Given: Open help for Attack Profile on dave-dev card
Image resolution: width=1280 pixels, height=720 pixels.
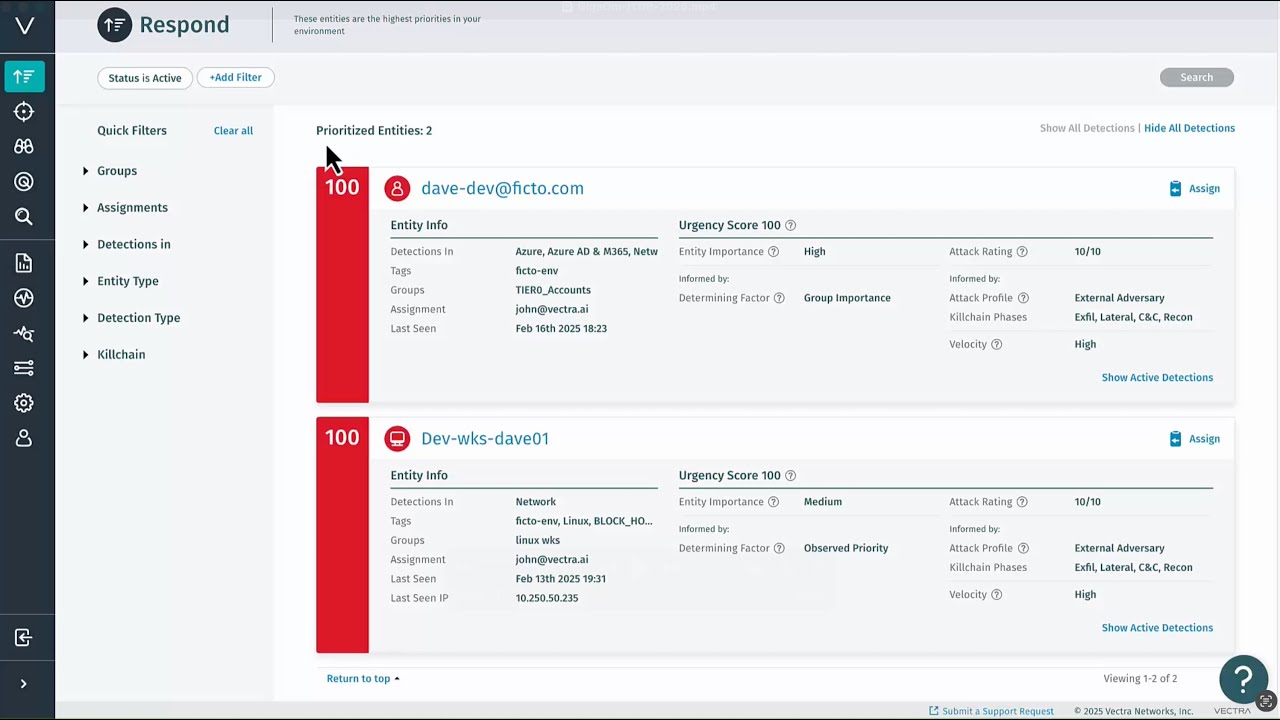Looking at the screenshot, I should point(1023,298).
